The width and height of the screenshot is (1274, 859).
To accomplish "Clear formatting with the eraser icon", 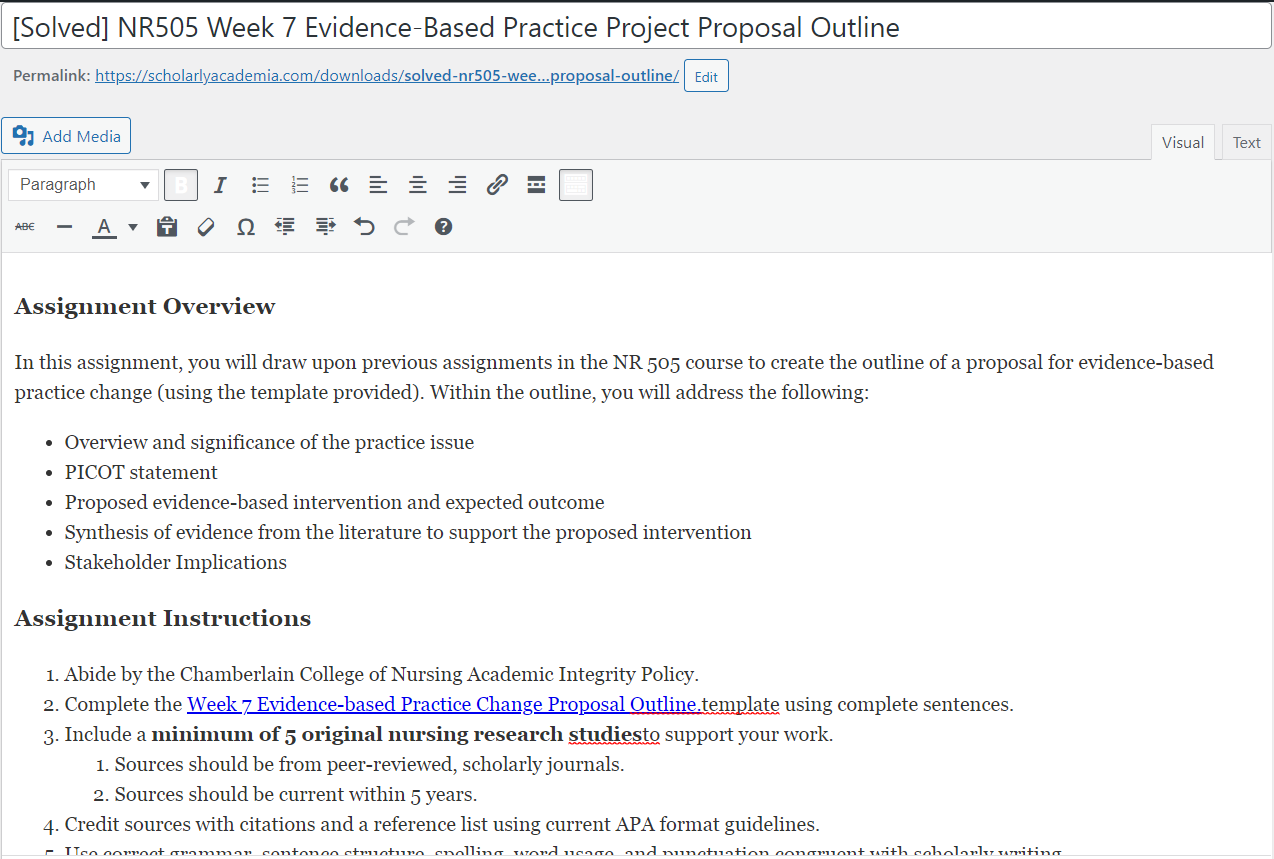I will (x=206, y=227).
